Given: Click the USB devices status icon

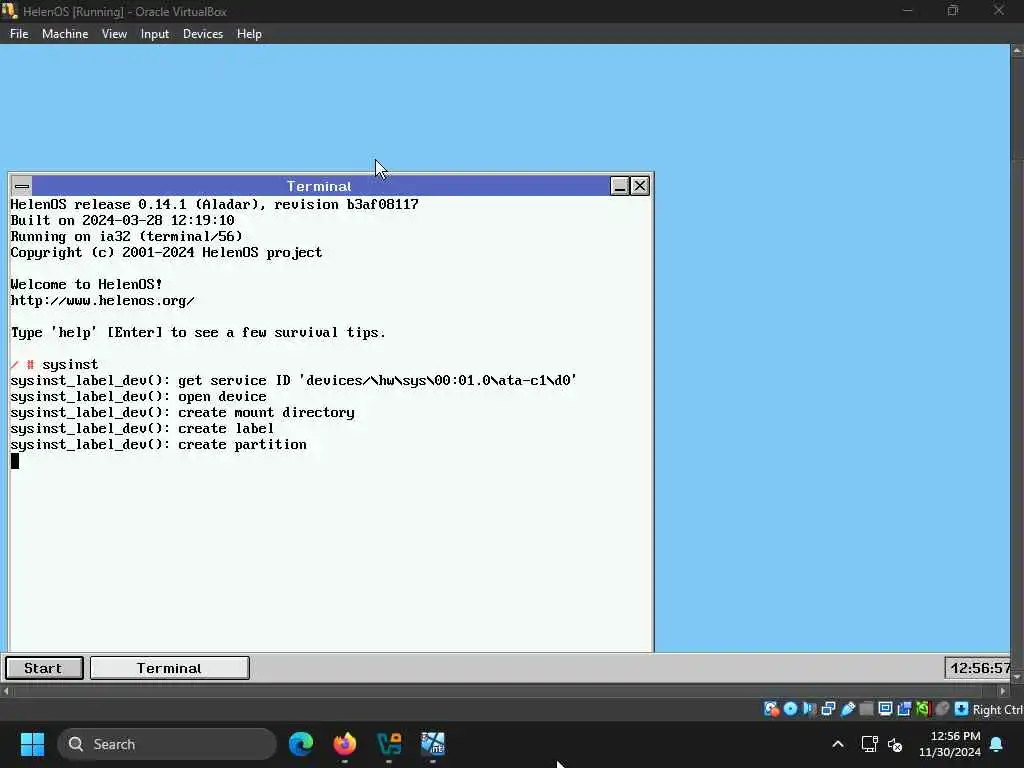Looking at the screenshot, I should click(848, 709).
